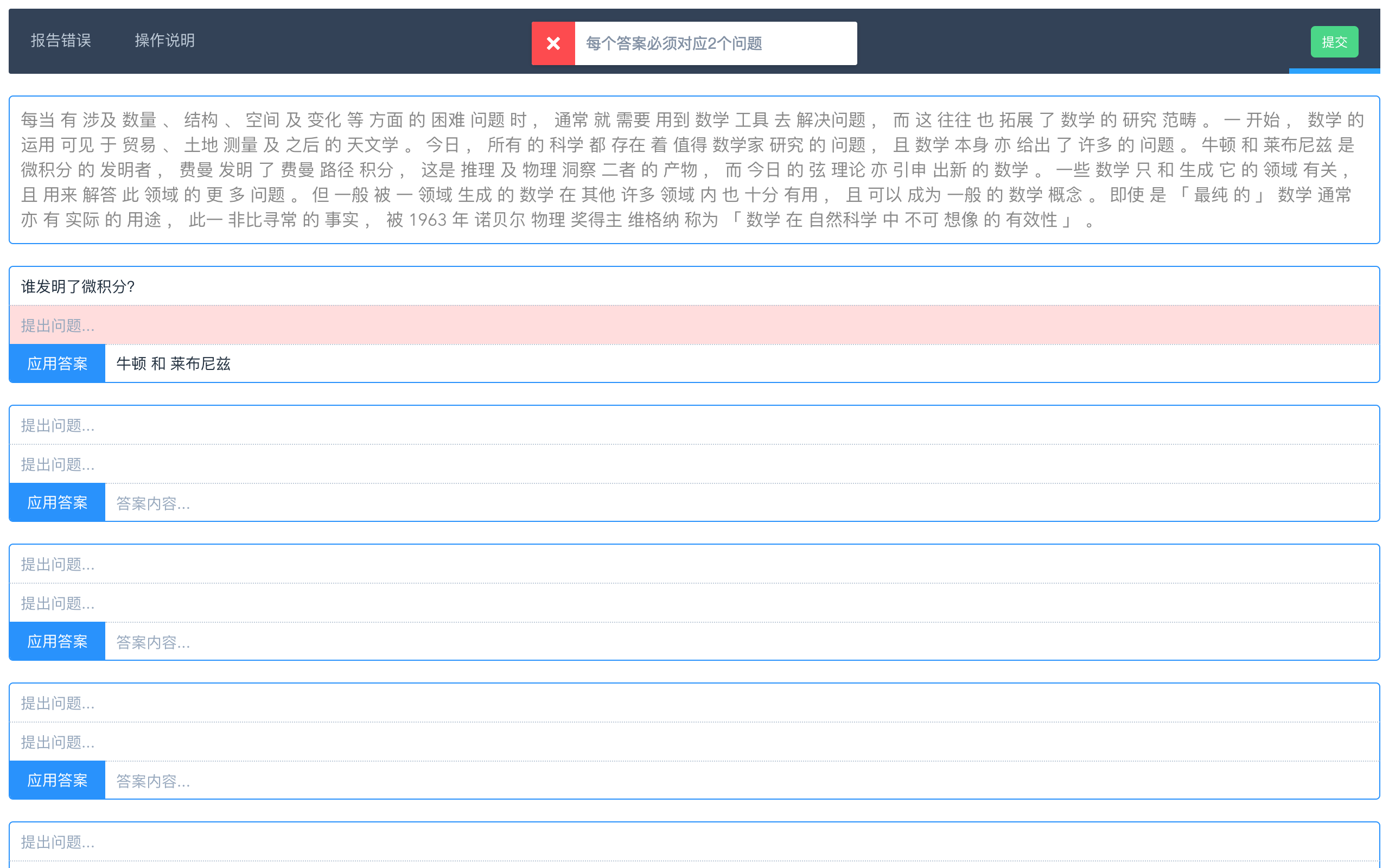1389x868 pixels.
Task: Focus second question field of third card
Action: tap(694, 603)
